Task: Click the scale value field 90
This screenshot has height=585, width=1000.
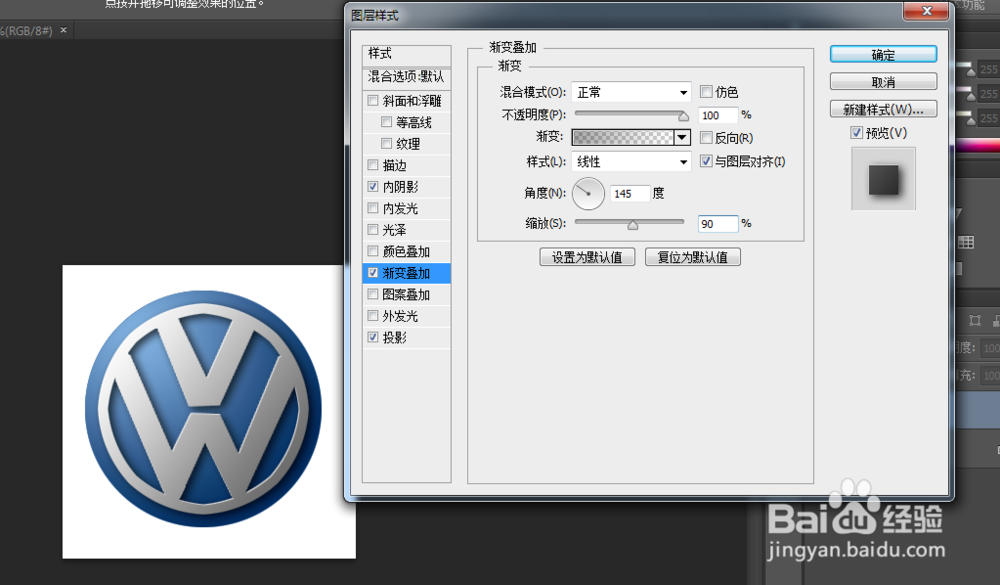Action: coord(718,224)
